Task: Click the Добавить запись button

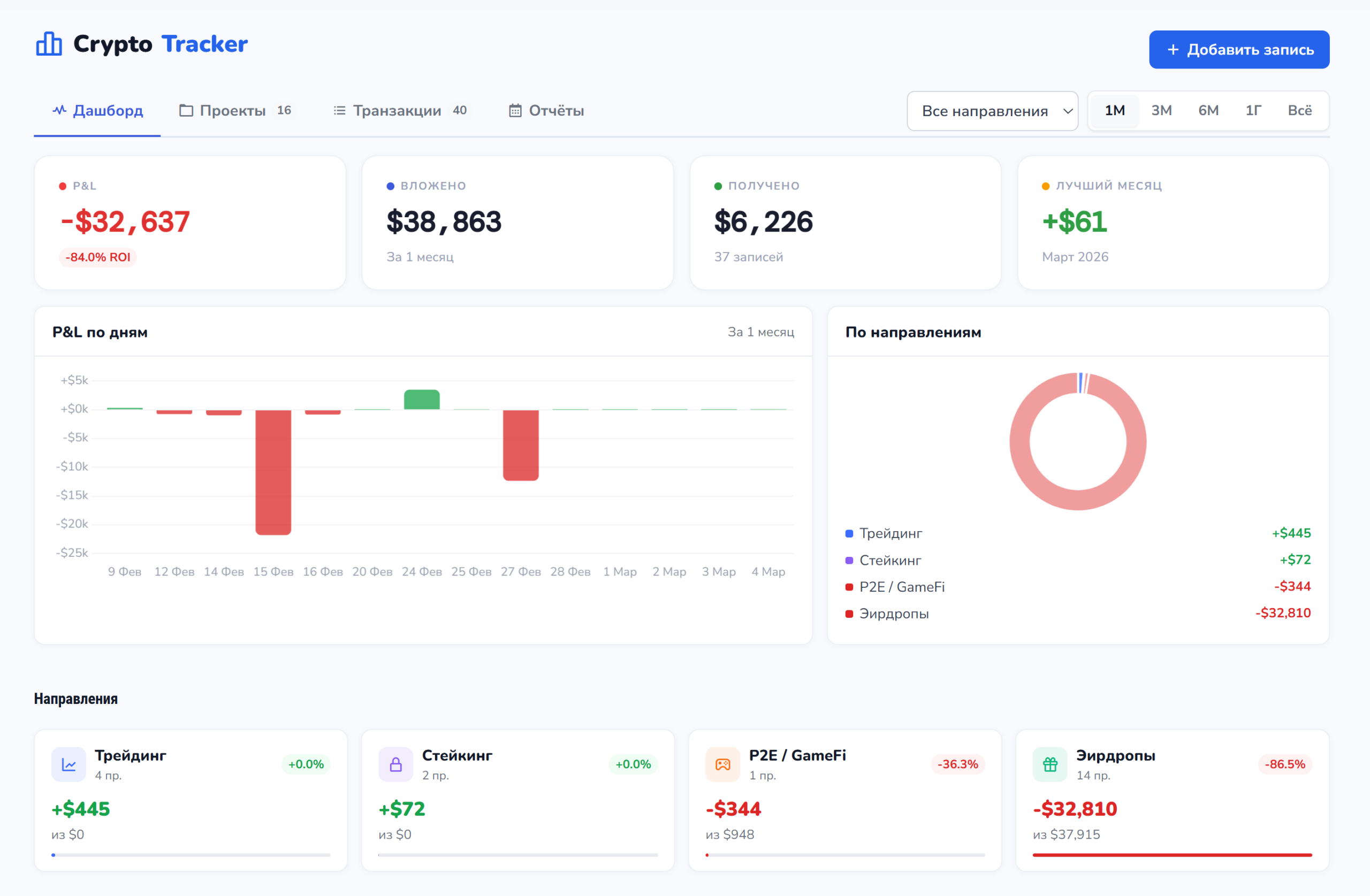Action: [1239, 50]
